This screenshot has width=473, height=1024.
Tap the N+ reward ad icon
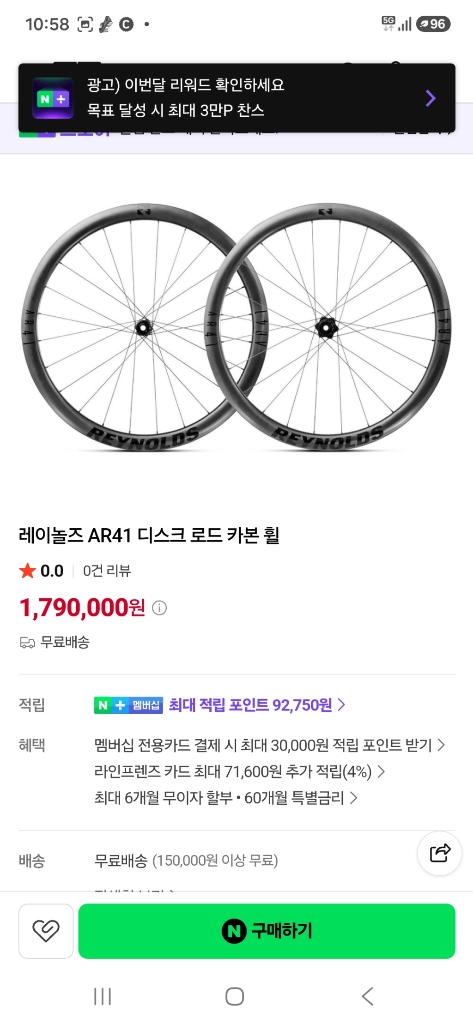(x=53, y=98)
